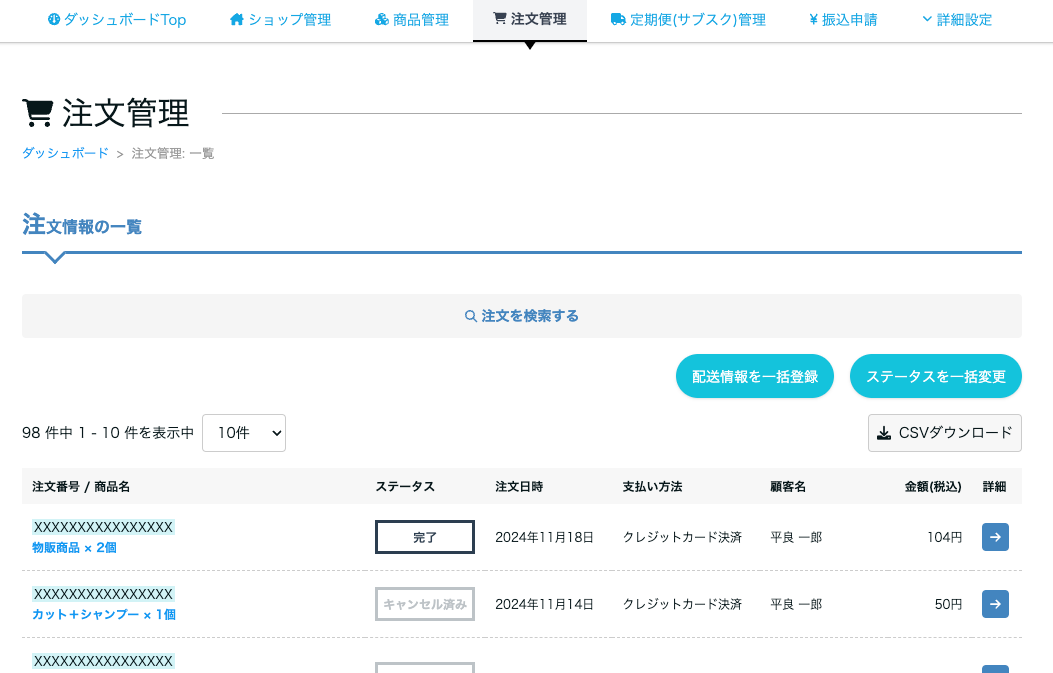Open 物販商品 × 2個 order link
Viewport: 1053px width, 673px height.
point(74,547)
